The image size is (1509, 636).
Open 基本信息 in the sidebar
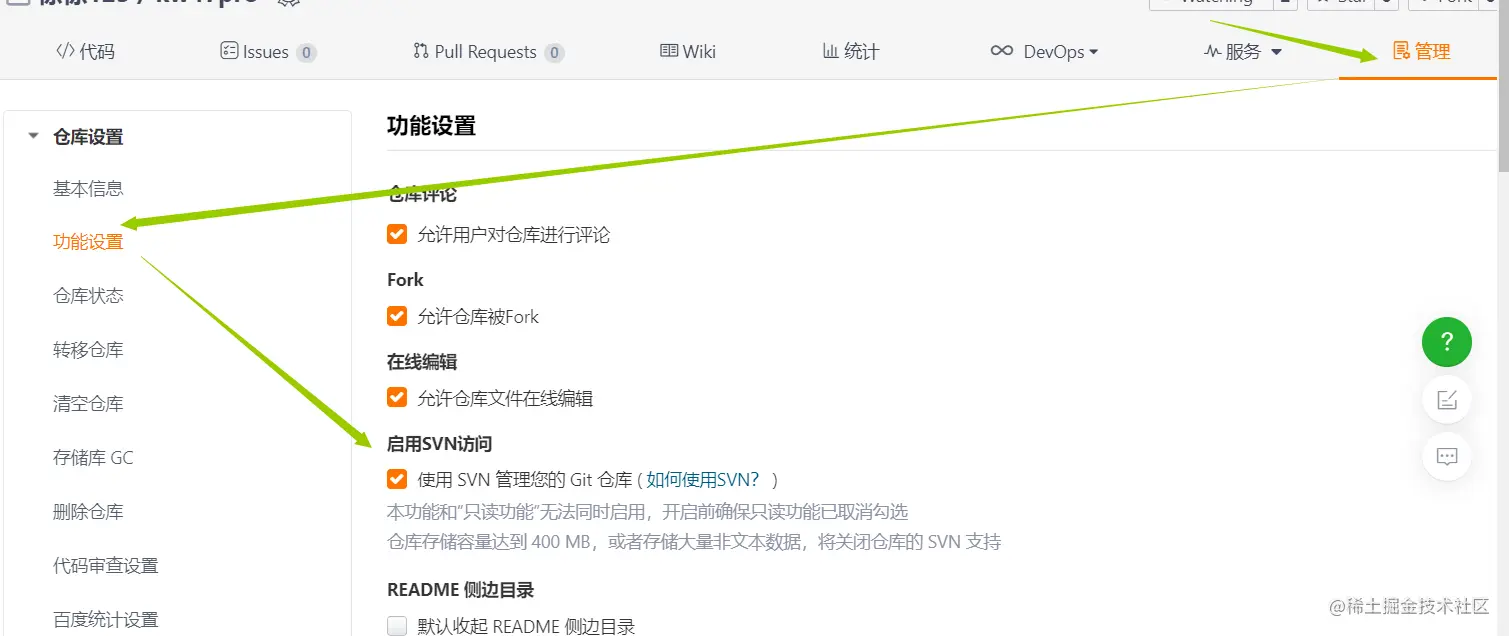[x=88, y=188]
